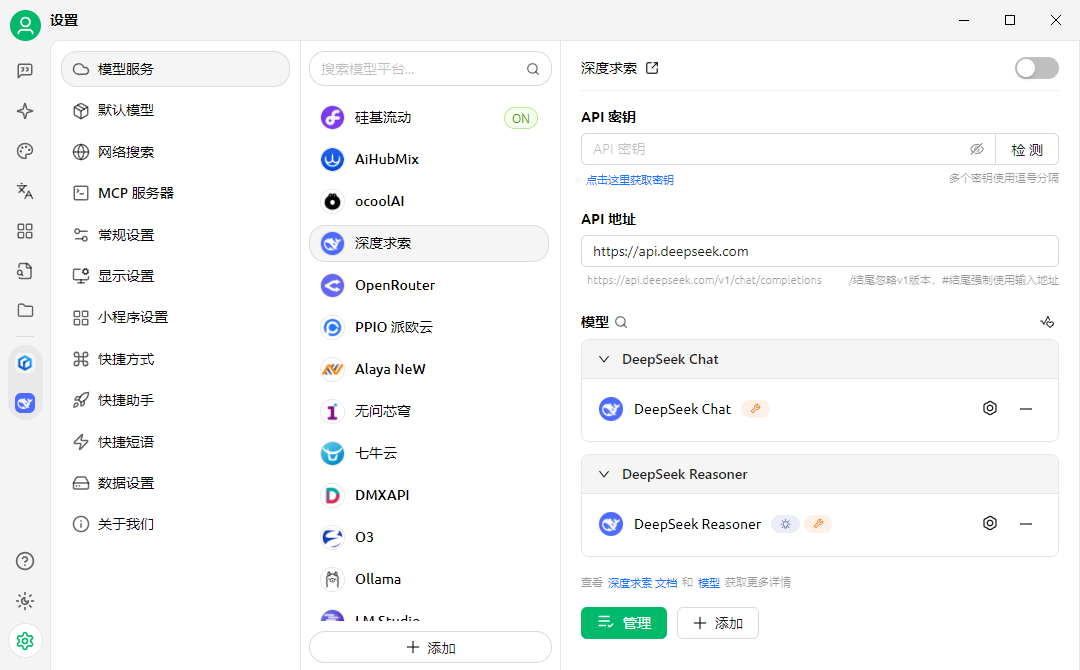Image resolution: width=1080 pixels, height=670 pixels.
Task: Remove the DeepSeek Reasoner model
Action: [1026, 524]
